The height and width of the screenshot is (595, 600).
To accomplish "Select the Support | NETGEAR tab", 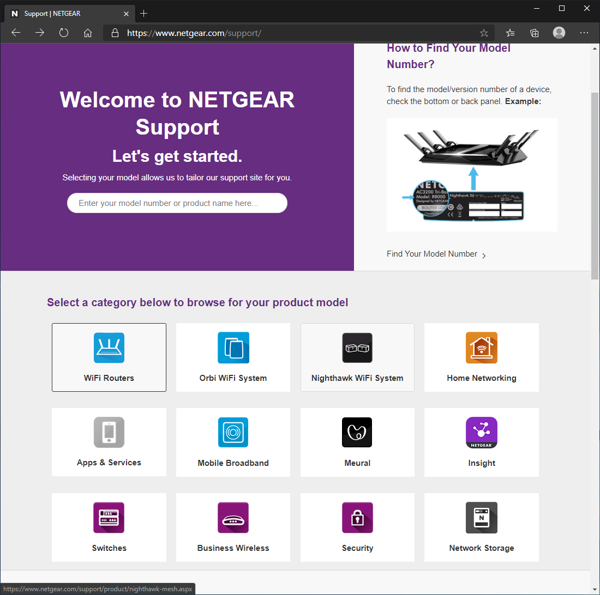I will pyautogui.click(x=69, y=14).
